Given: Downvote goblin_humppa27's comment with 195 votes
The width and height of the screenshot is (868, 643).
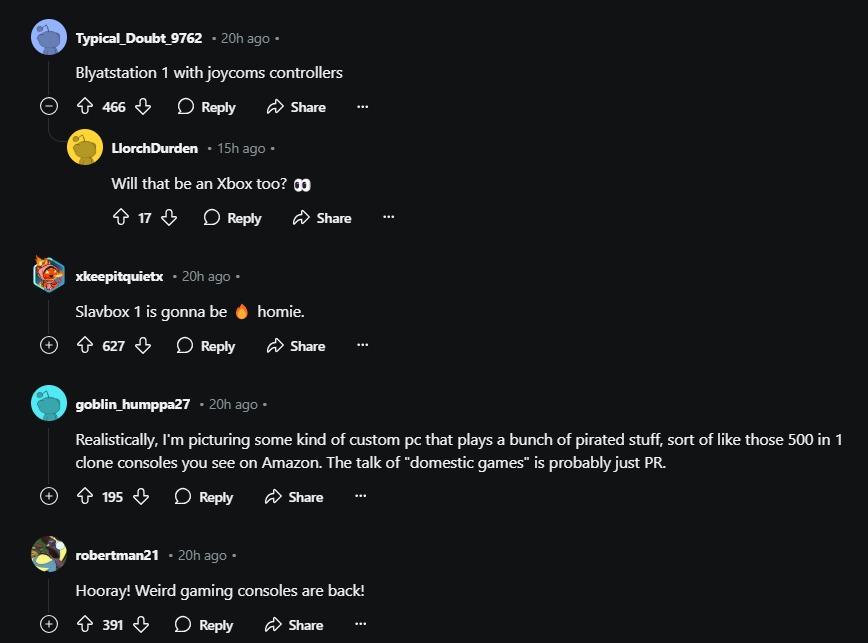Looking at the screenshot, I should click(x=141, y=496).
